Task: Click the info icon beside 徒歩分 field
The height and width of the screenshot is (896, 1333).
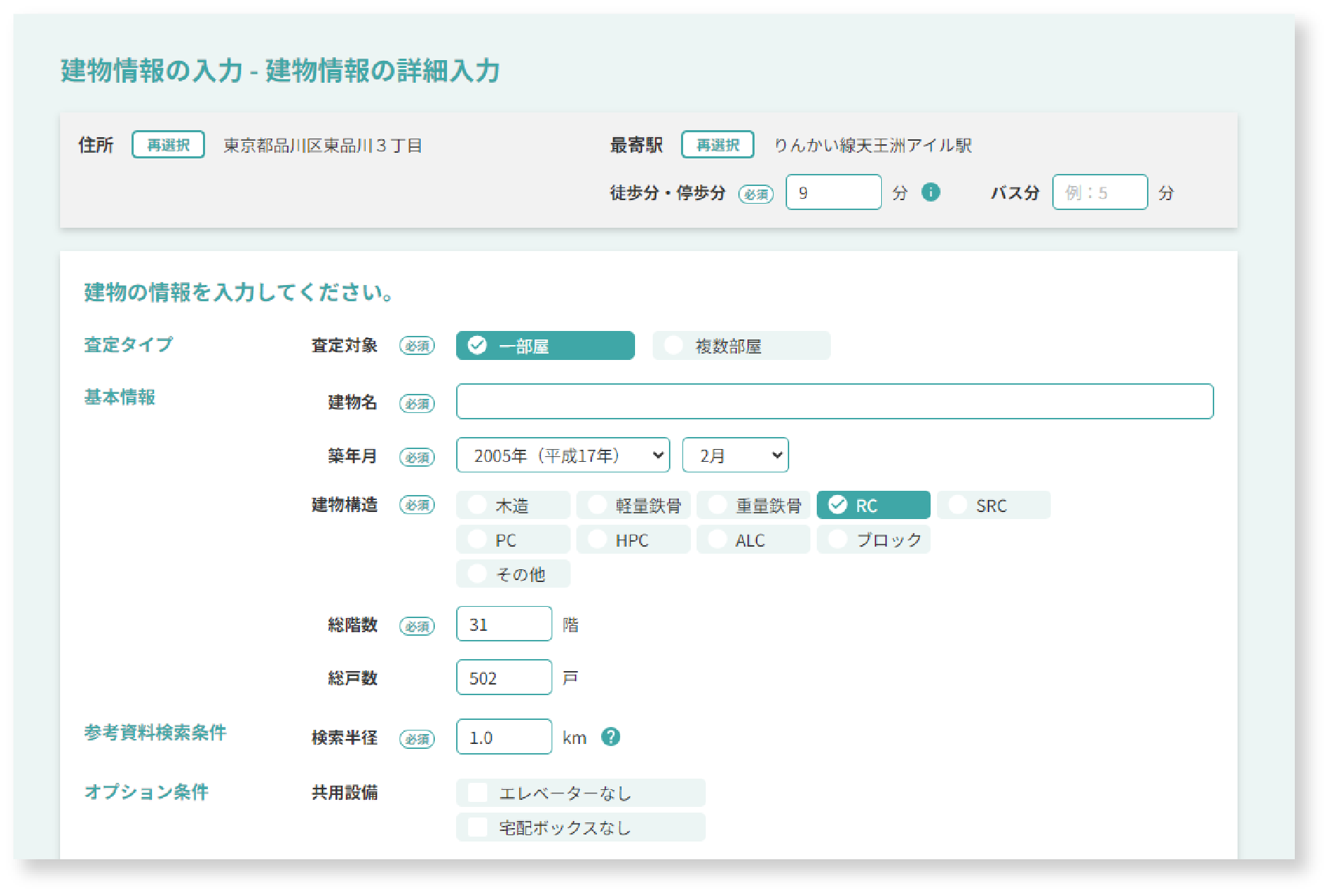Action: pyautogui.click(x=931, y=192)
